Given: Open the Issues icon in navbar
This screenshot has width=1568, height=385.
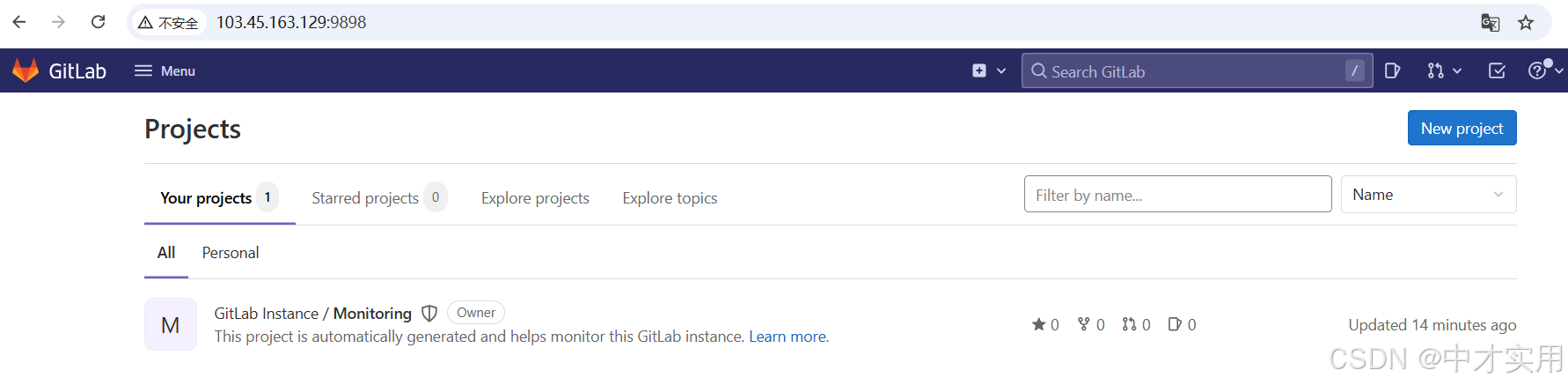Looking at the screenshot, I should (1392, 70).
